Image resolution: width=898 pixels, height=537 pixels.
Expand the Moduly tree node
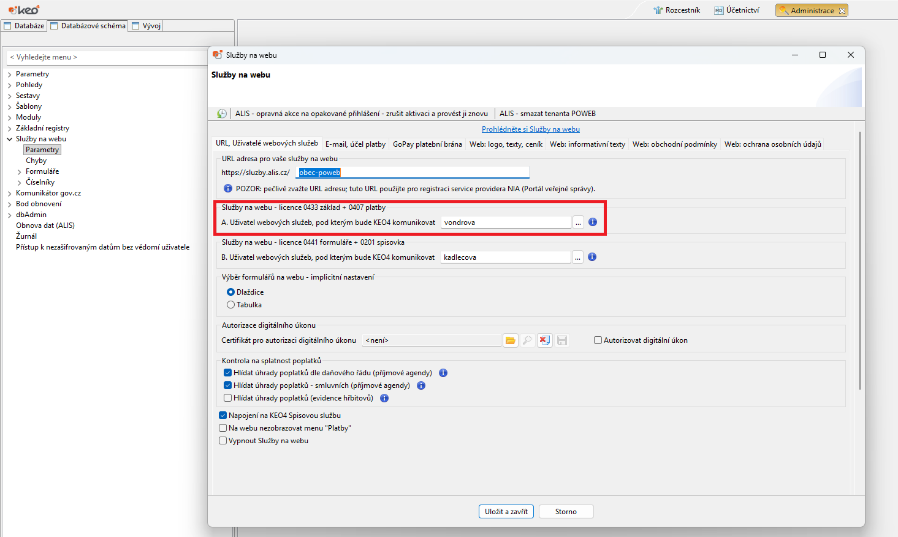click(10, 118)
